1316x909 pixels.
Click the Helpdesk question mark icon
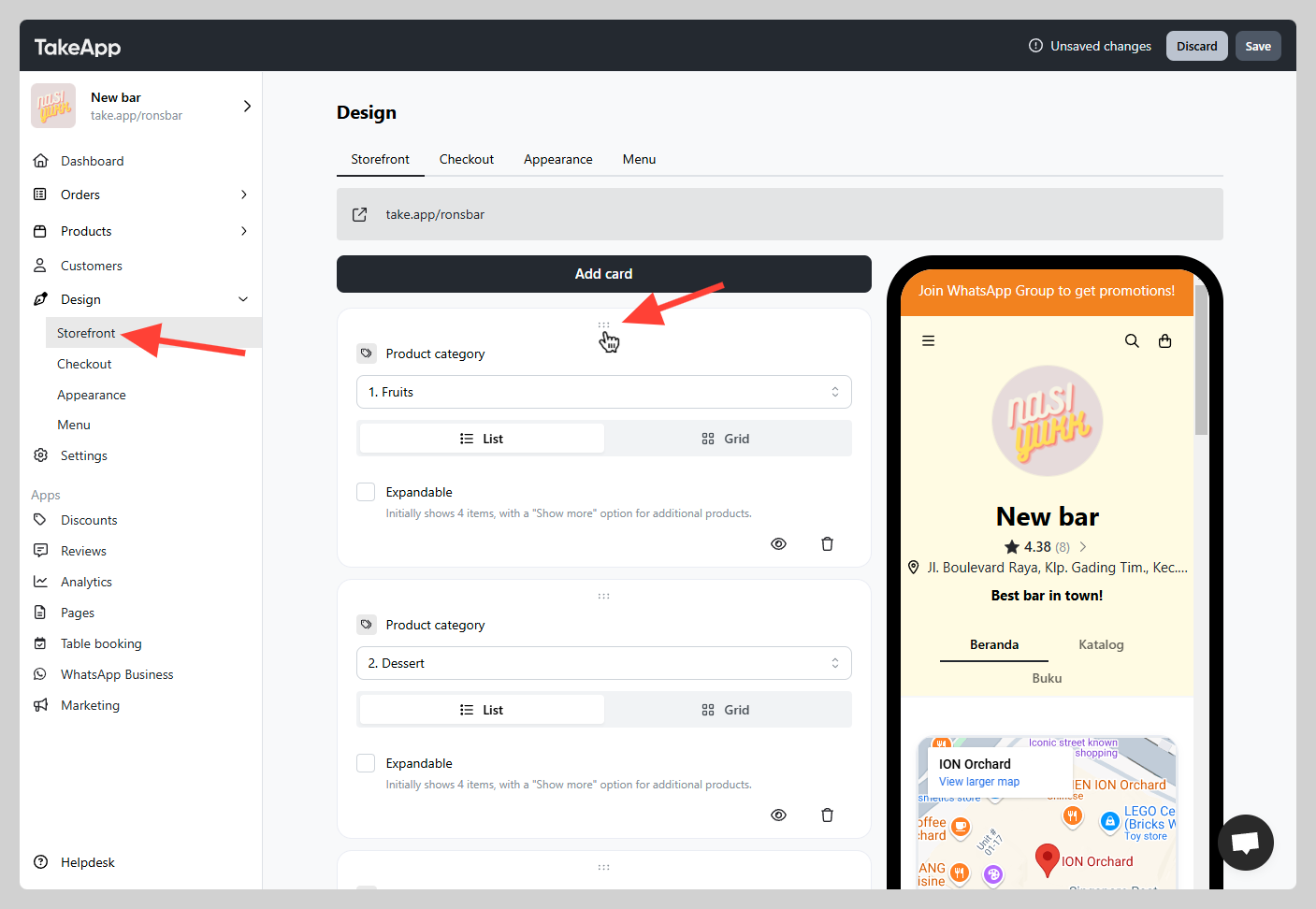40,862
